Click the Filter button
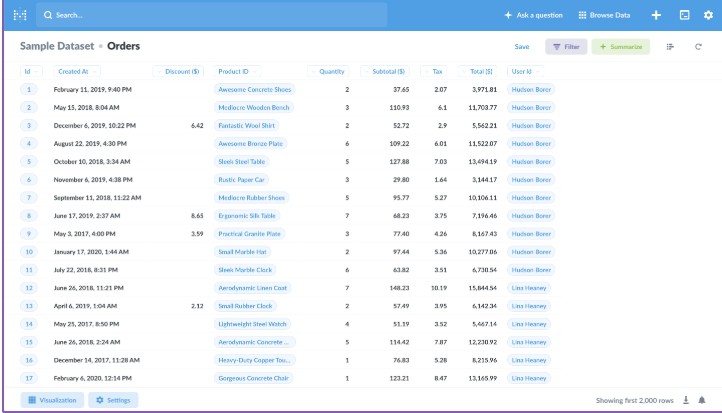This screenshot has width=722, height=413. (x=566, y=47)
